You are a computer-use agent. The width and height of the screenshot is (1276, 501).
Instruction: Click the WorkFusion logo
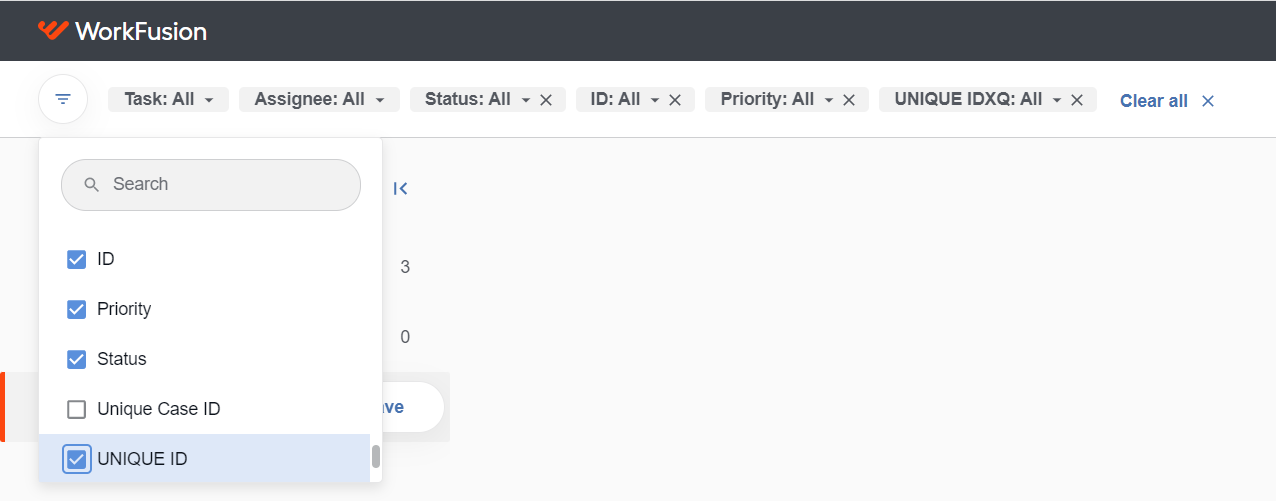tap(122, 31)
